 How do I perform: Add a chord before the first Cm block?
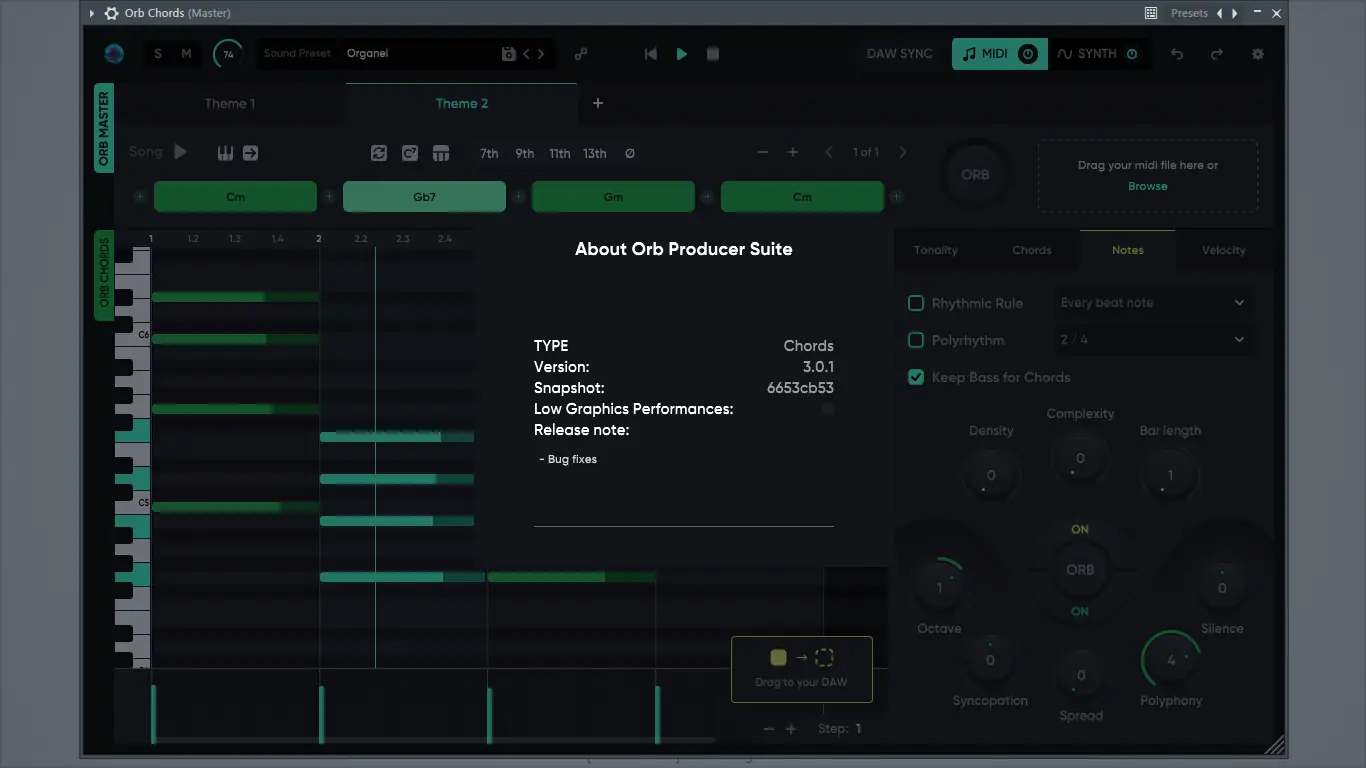(140, 197)
